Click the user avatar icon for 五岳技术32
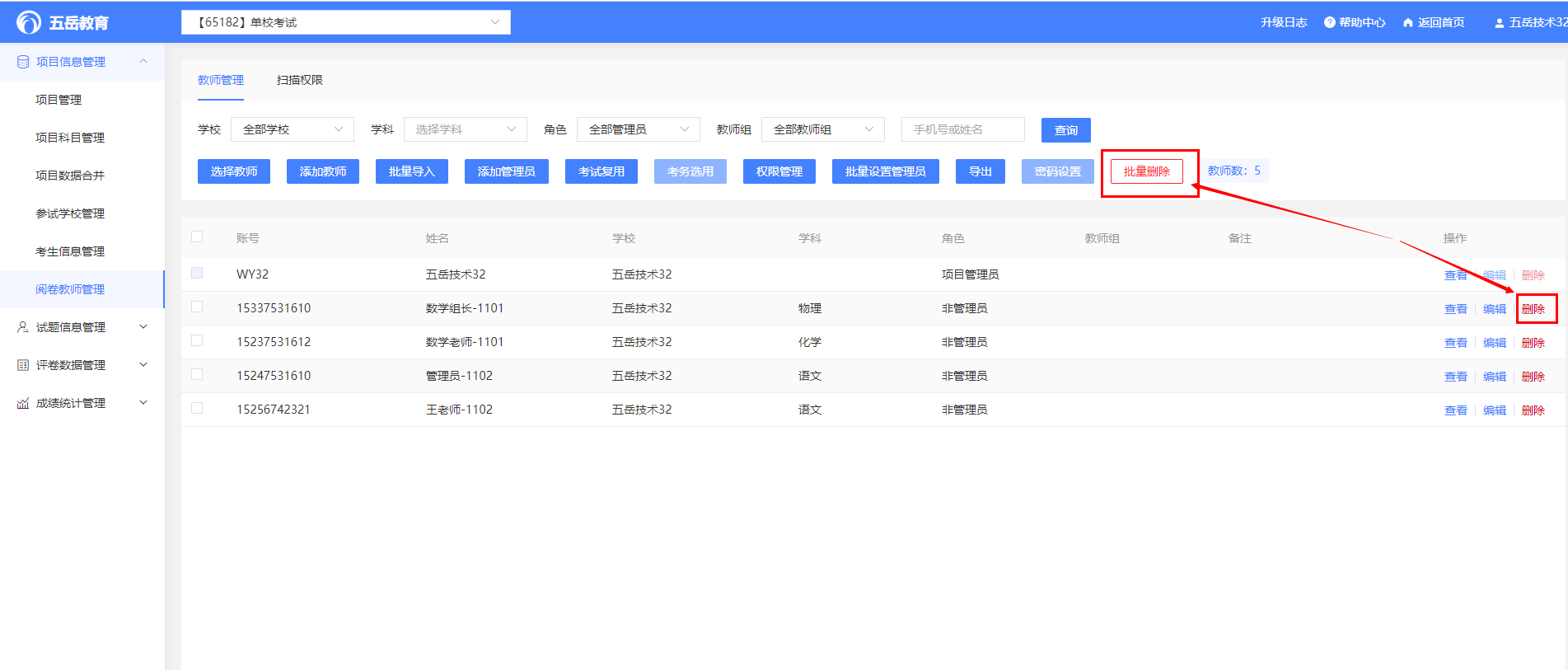 (1499, 23)
